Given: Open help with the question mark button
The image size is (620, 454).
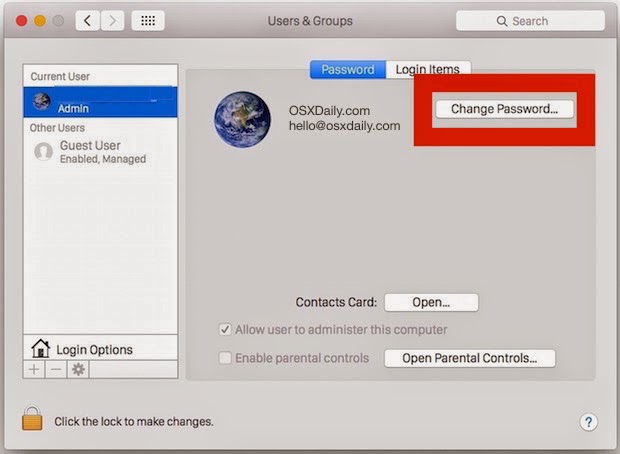Looking at the screenshot, I should 588,422.
